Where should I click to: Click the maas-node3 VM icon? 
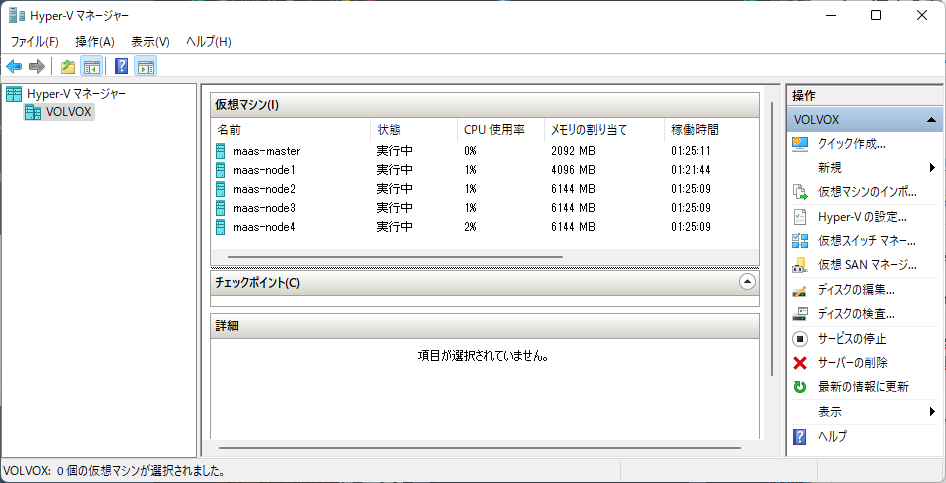pyautogui.click(x=221, y=208)
